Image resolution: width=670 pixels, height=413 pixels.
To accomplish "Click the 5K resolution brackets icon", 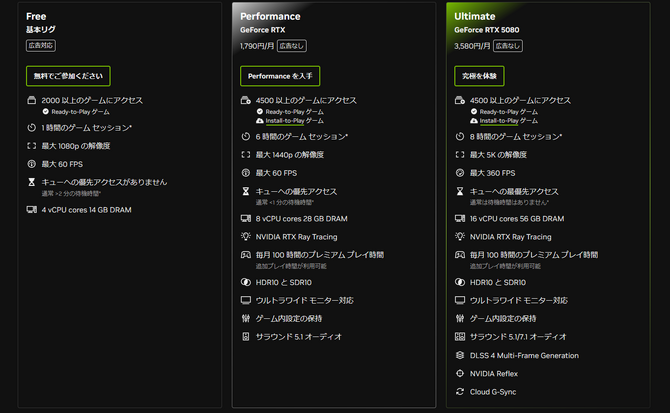I will [460, 155].
